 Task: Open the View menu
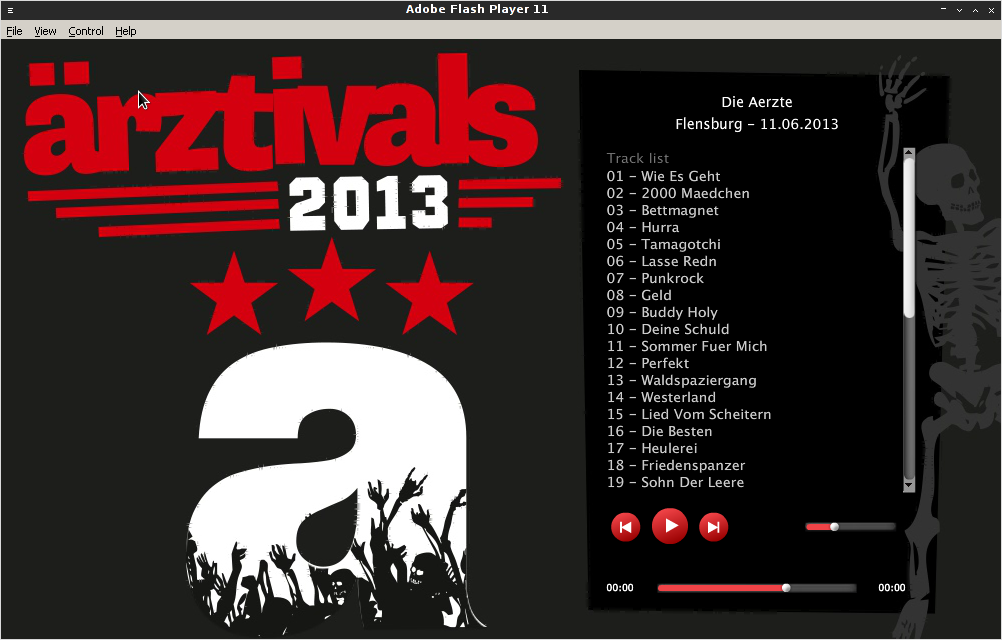45,31
